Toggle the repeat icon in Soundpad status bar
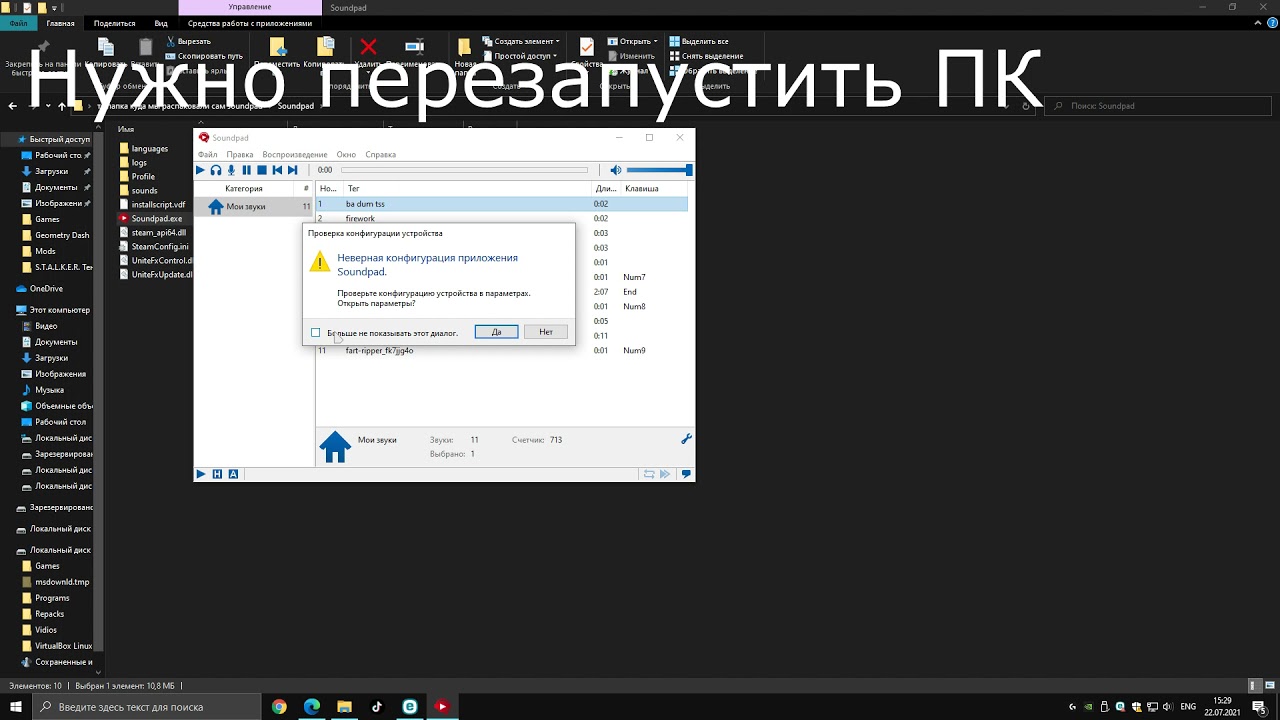Image resolution: width=1280 pixels, height=720 pixels. pyautogui.click(x=649, y=474)
